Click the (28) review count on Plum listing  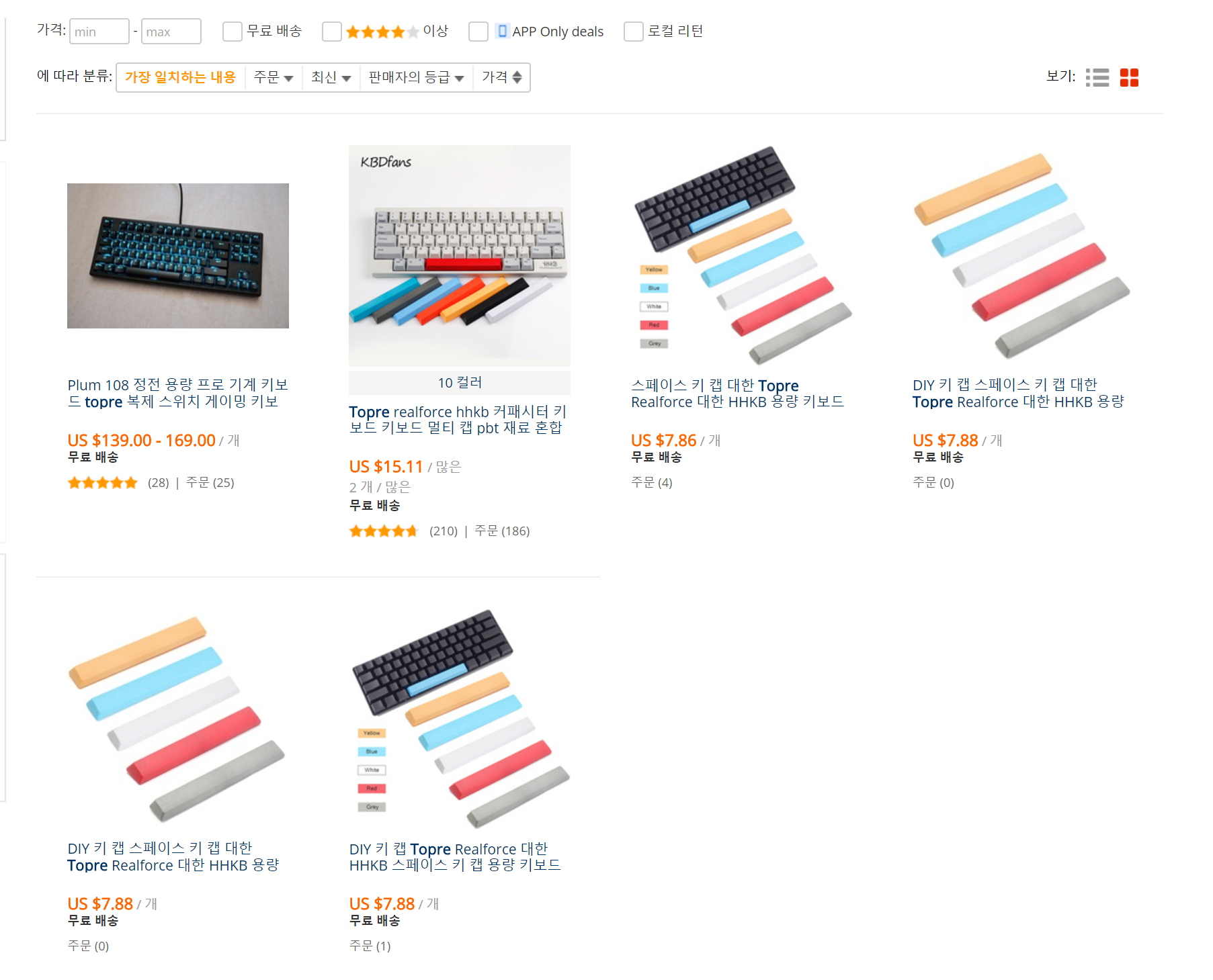pyautogui.click(x=159, y=482)
